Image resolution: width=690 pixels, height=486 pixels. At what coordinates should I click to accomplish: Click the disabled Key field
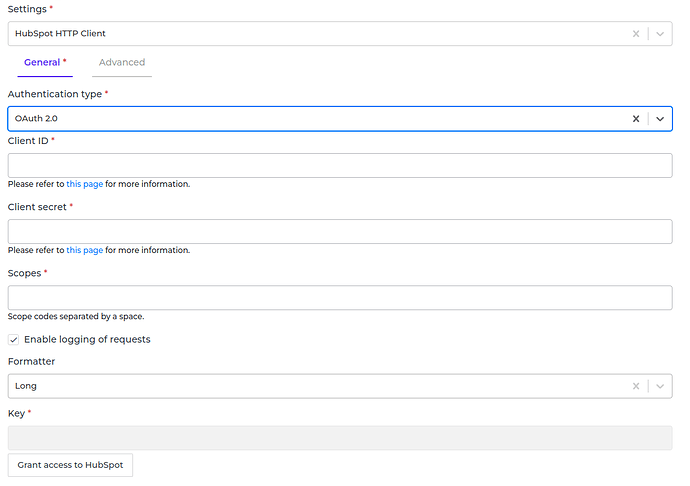pos(340,438)
